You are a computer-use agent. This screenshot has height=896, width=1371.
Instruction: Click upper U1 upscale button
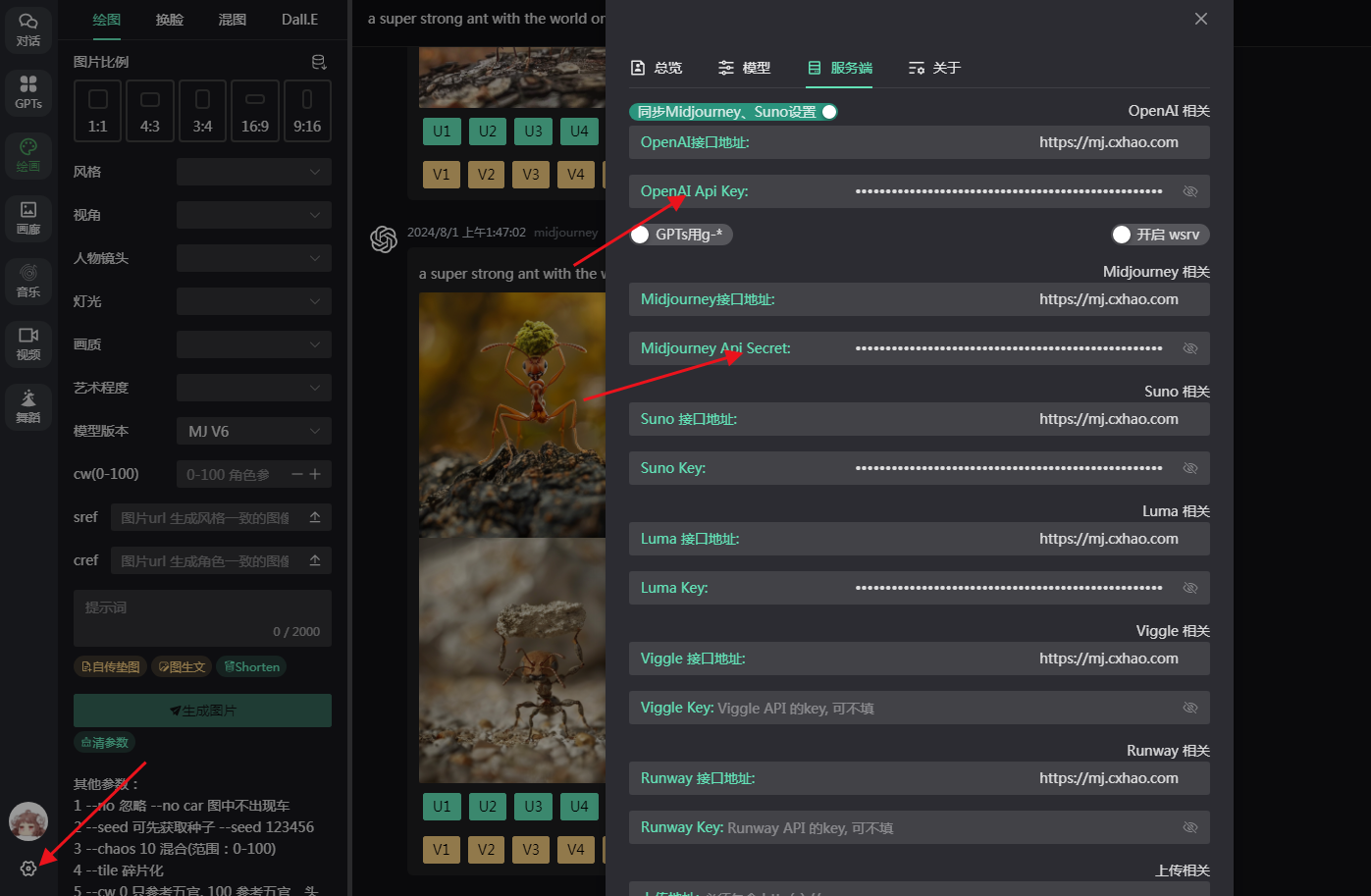point(442,132)
